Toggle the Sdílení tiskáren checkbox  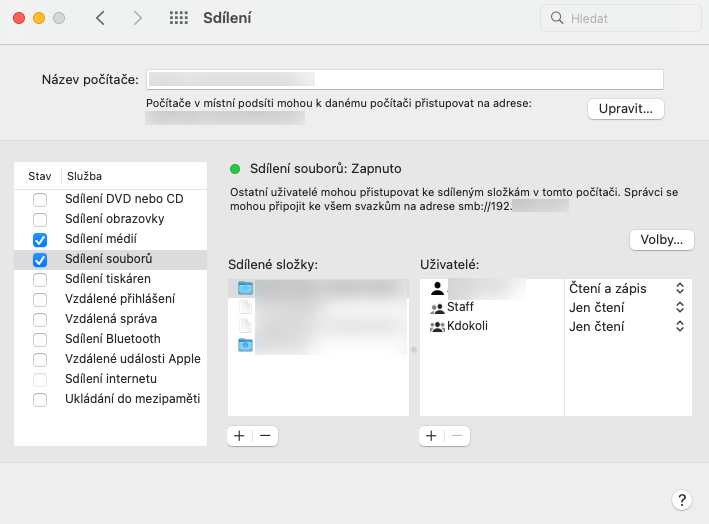click(40, 279)
